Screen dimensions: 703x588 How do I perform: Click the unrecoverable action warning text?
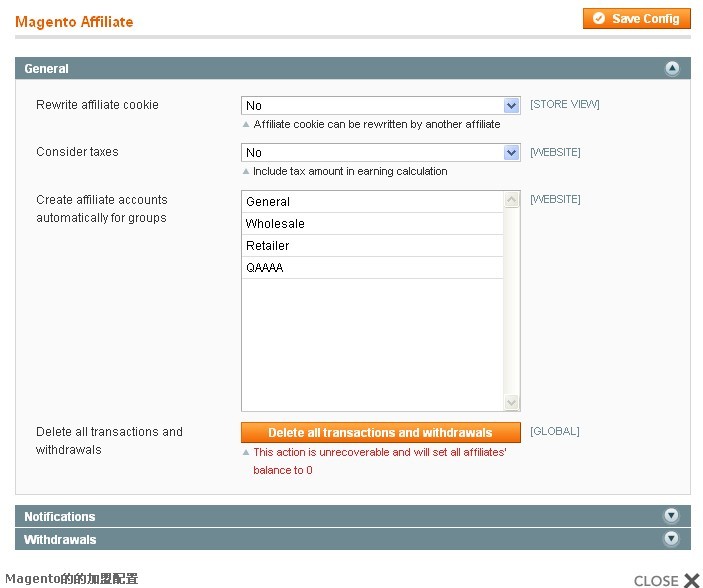point(380,461)
